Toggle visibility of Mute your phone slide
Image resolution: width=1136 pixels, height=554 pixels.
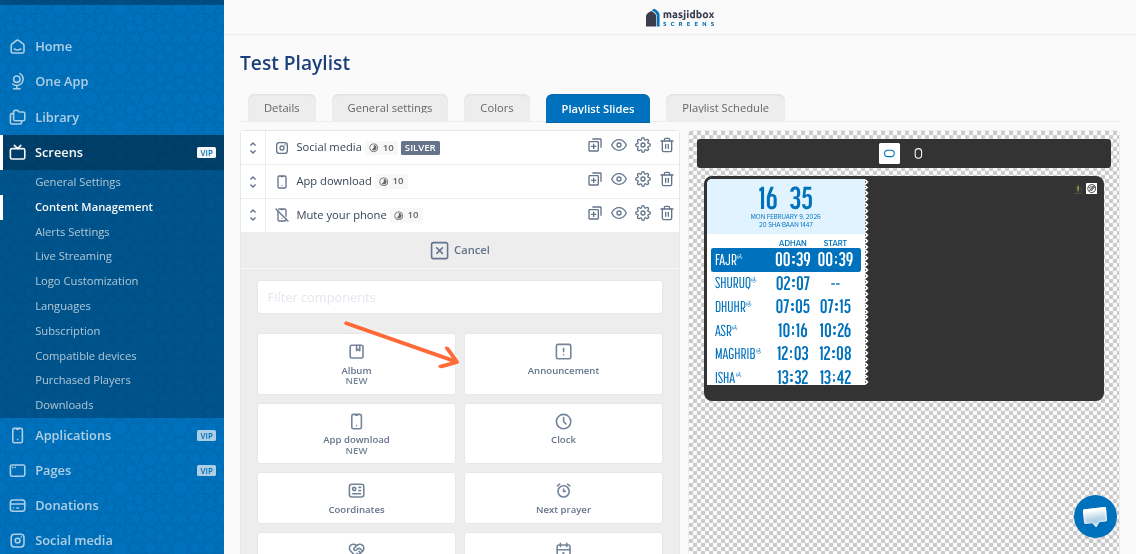619,214
